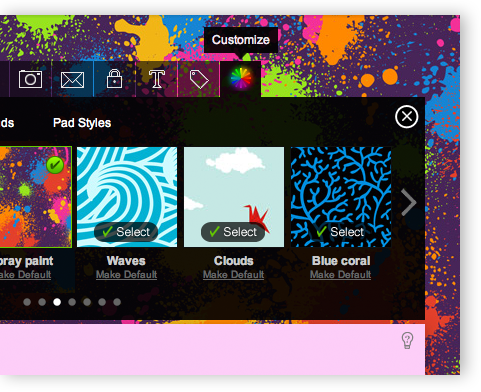Switch to the Pad Styles tab

[82, 123]
